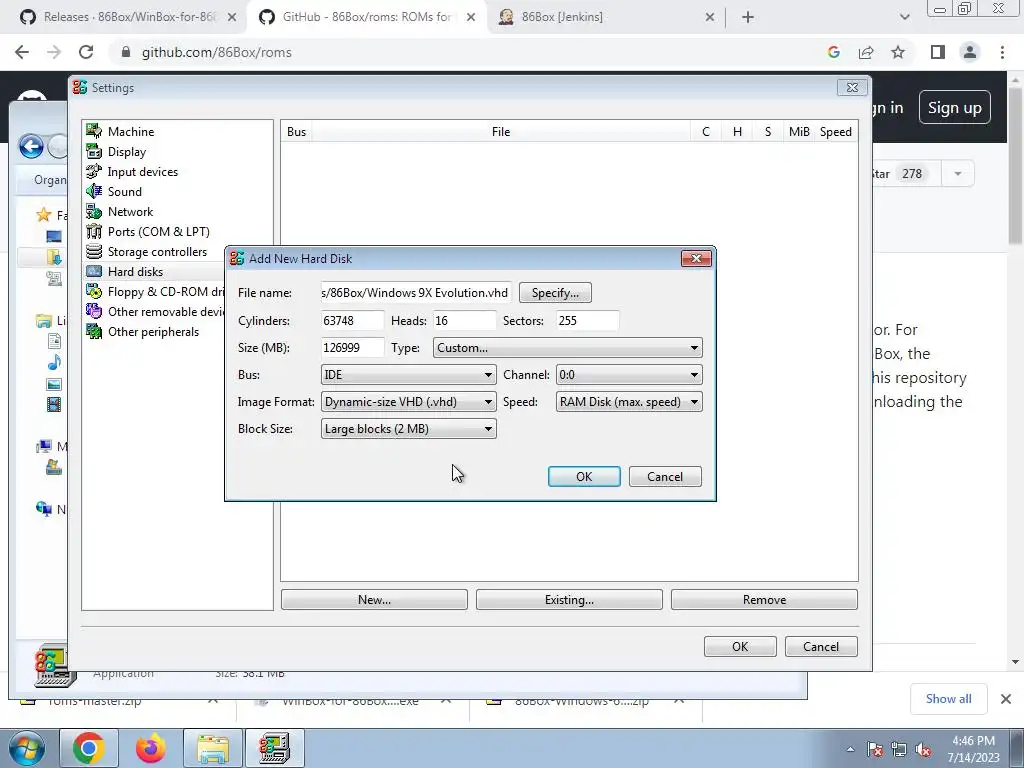Click Sectors value field

pos(587,321)
